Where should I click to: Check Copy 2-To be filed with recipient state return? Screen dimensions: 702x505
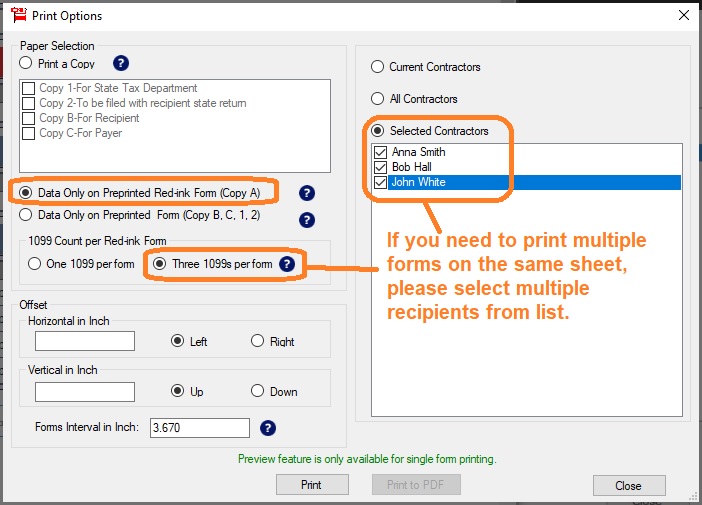point(29,103)
